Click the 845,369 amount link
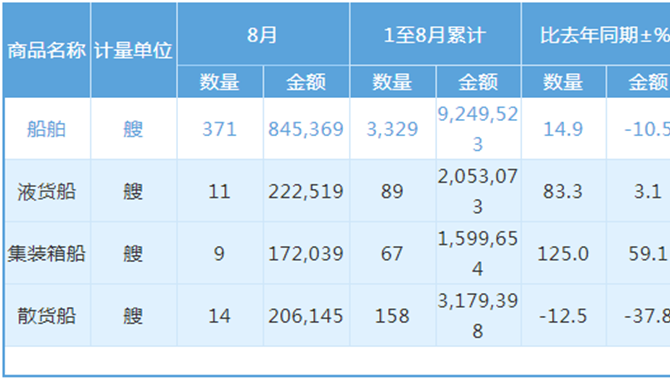The height and width of the screenshot is (380, 670). (x=306, y=129)
